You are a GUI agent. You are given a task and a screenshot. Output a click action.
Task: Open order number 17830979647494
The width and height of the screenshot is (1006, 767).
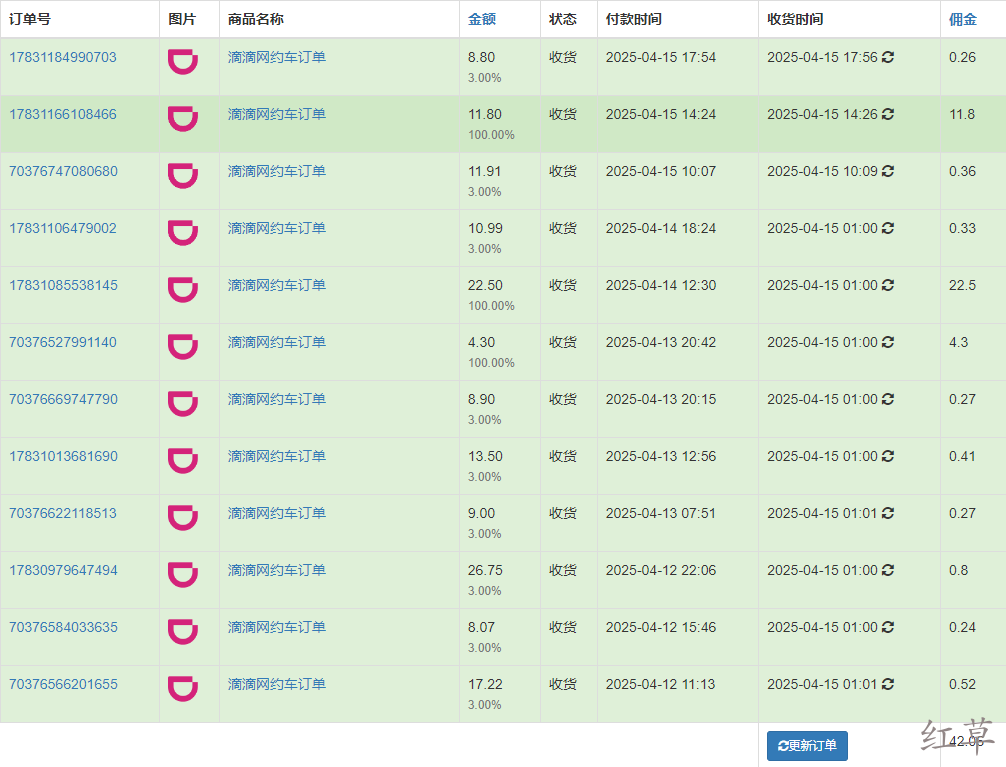point(64,571)
